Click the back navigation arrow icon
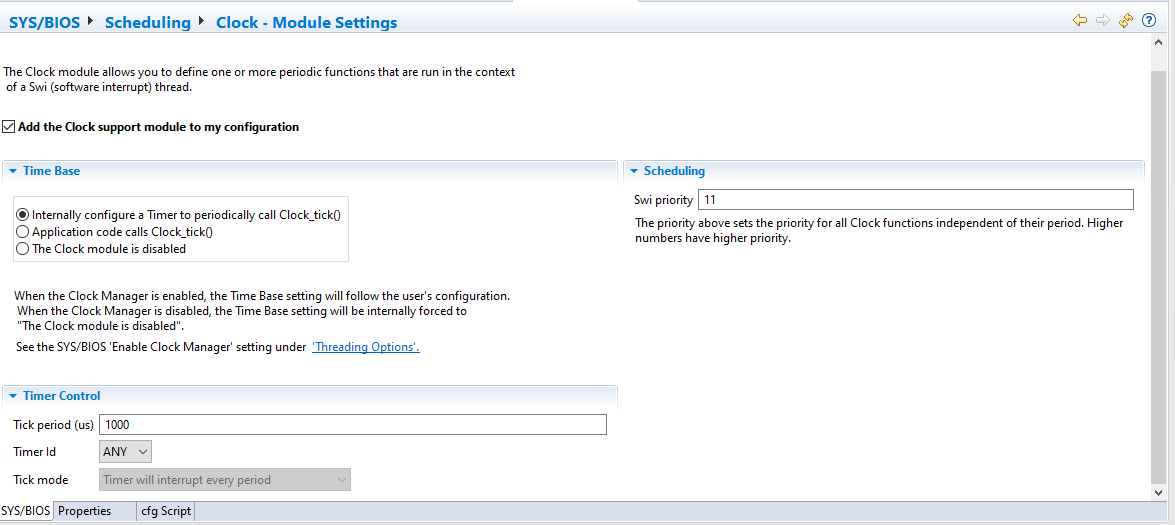 coord(1080,20)
